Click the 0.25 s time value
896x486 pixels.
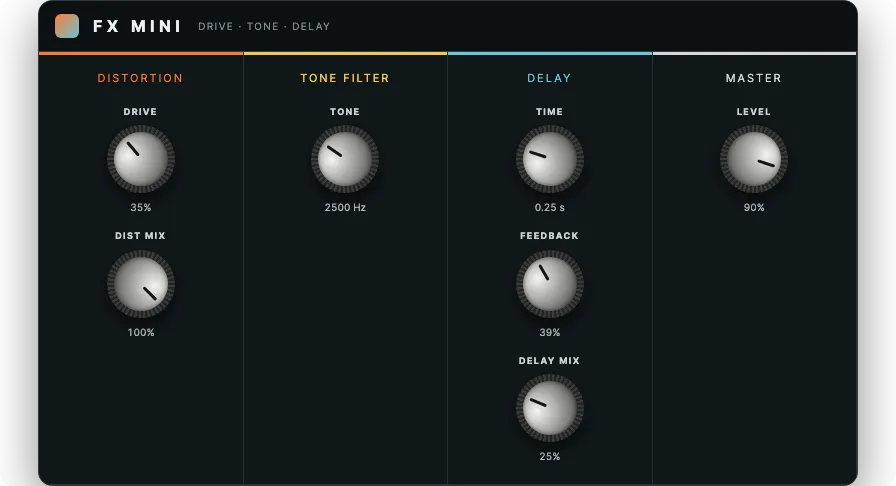(x=550, y=208)
